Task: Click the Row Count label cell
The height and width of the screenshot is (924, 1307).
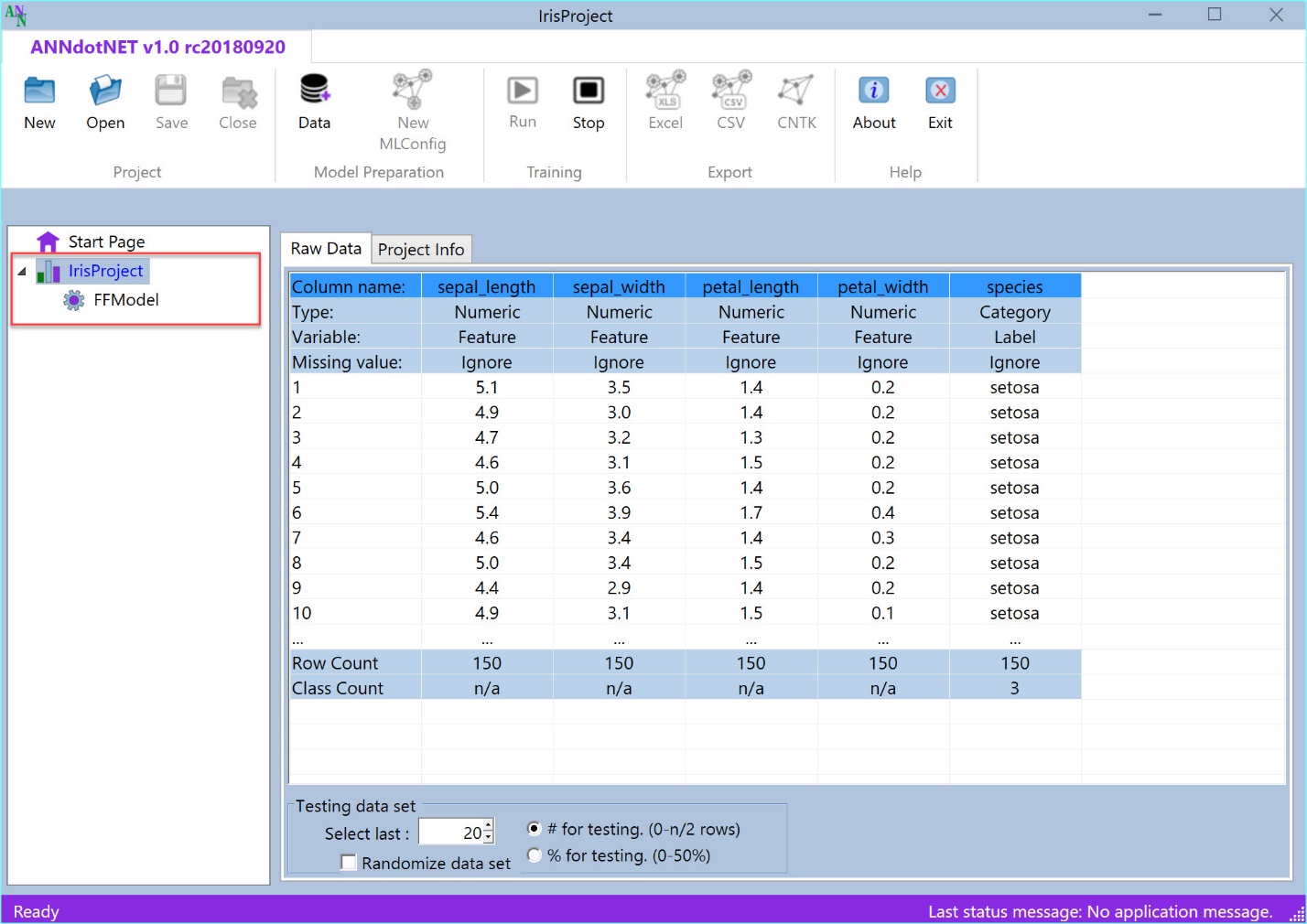Action: click(355, 663)
